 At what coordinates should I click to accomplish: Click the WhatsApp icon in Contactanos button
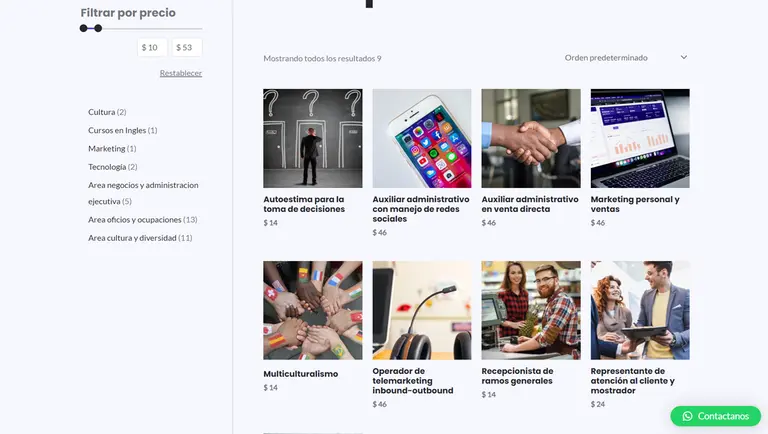point(687,416)
